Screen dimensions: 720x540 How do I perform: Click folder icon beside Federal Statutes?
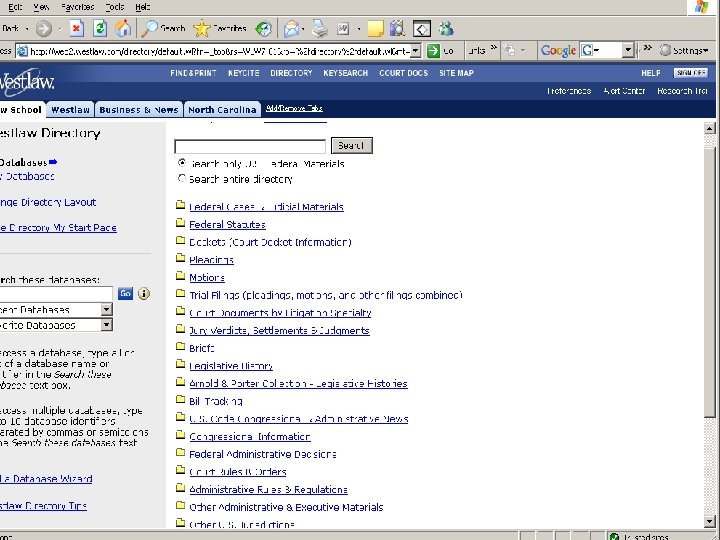click(x=180, y=223)
